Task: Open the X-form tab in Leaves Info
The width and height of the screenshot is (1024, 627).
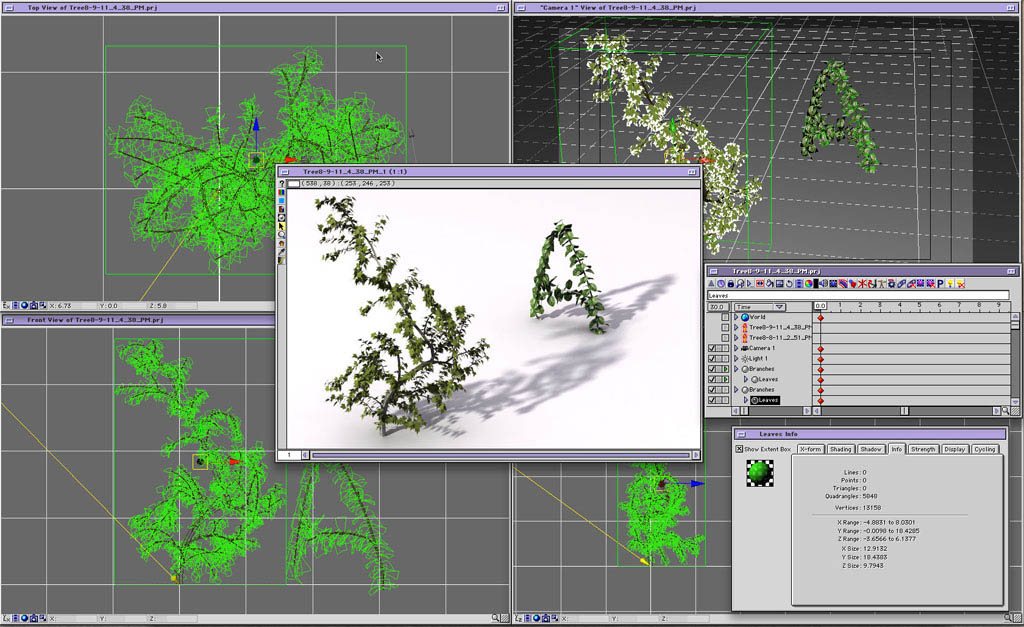Action: tap(810, 449)
